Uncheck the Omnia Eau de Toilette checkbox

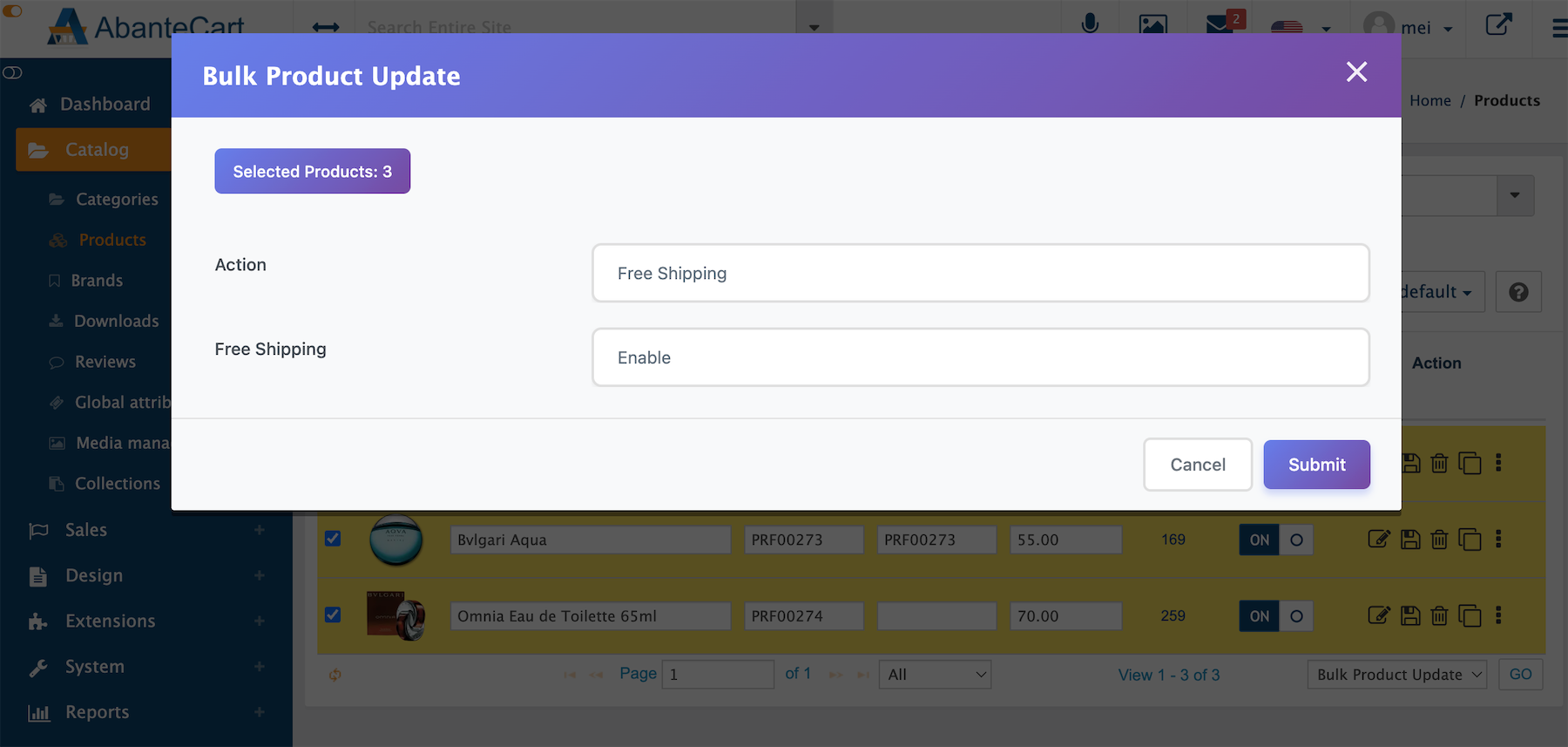coord(333,615)
